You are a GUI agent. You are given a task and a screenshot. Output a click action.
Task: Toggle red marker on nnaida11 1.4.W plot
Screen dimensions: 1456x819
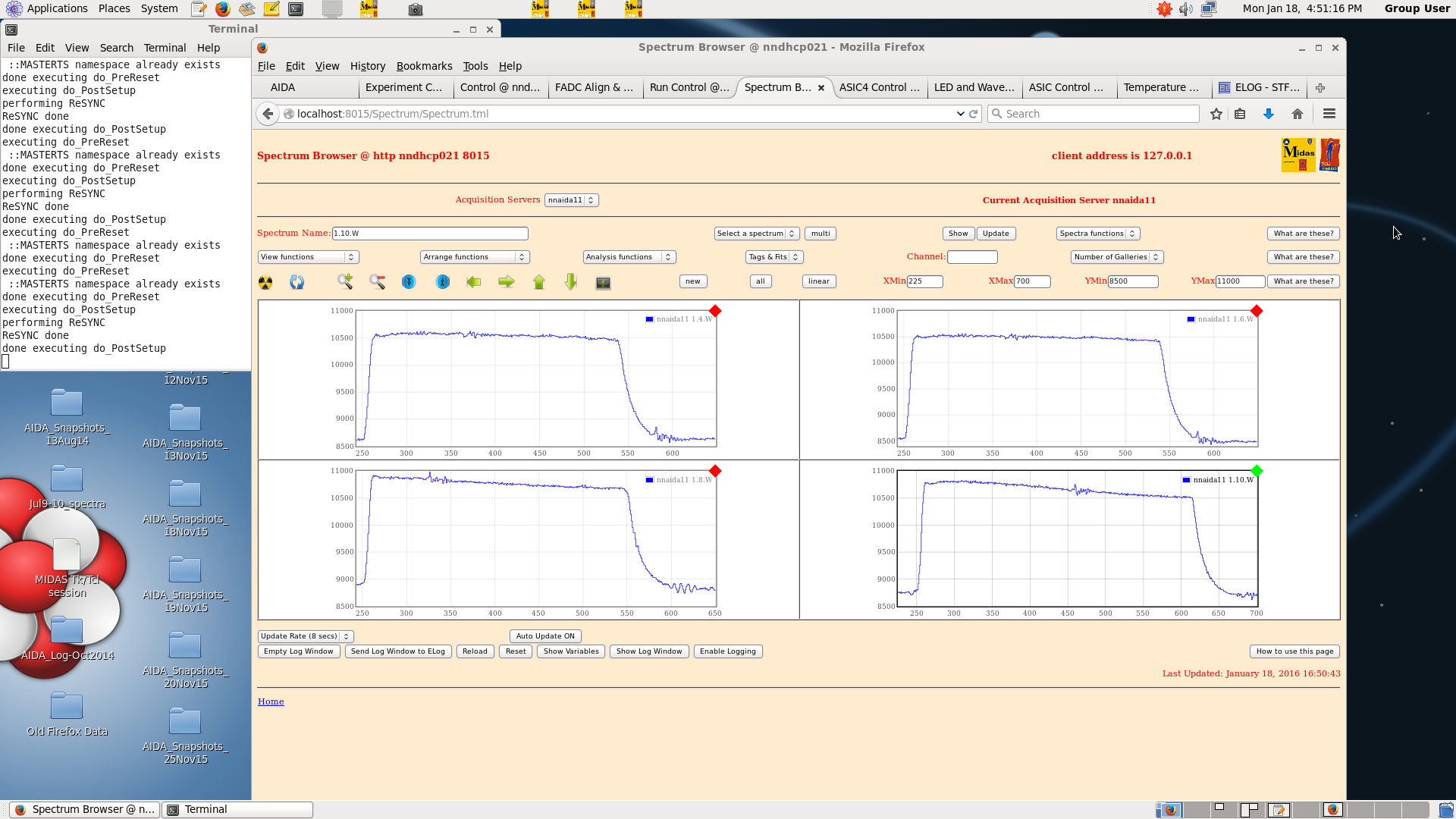pyautogui.click(x=715, y=311)
